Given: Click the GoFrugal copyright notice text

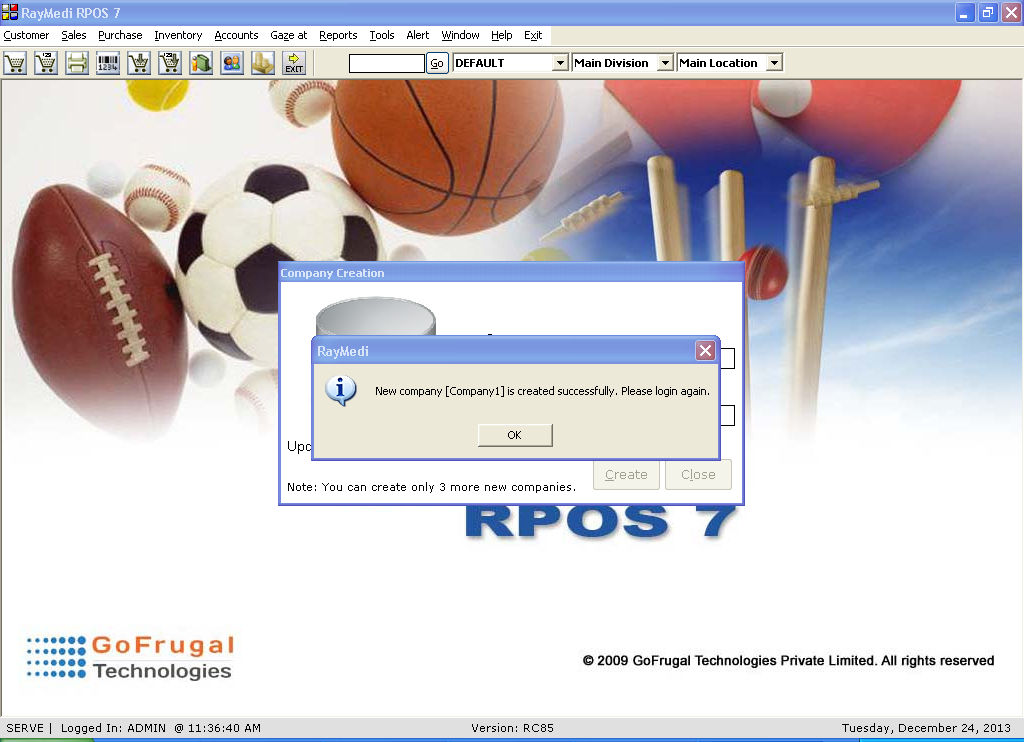Looking at the screenshot, I should point(788,661).
